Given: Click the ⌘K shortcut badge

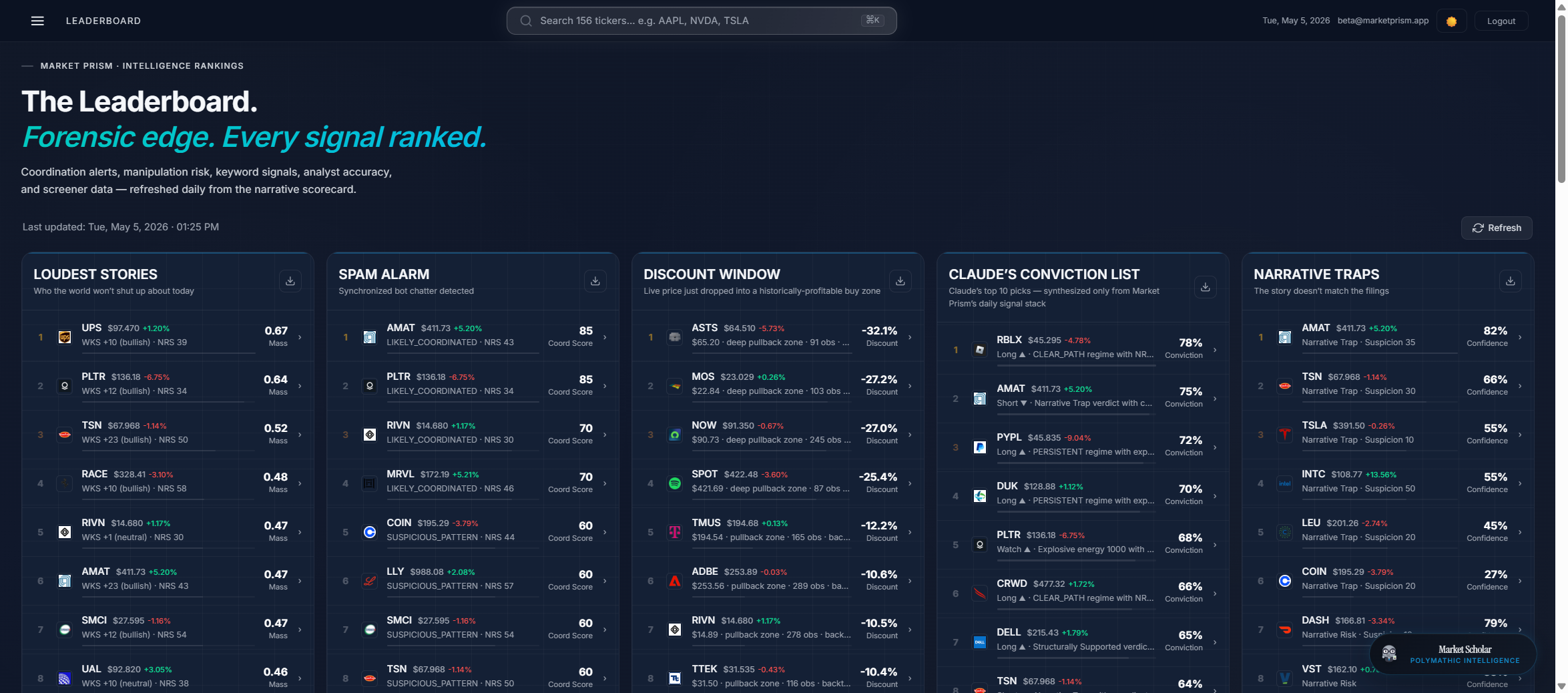Looking at the screenshot, I should click(x=872, y=20).
